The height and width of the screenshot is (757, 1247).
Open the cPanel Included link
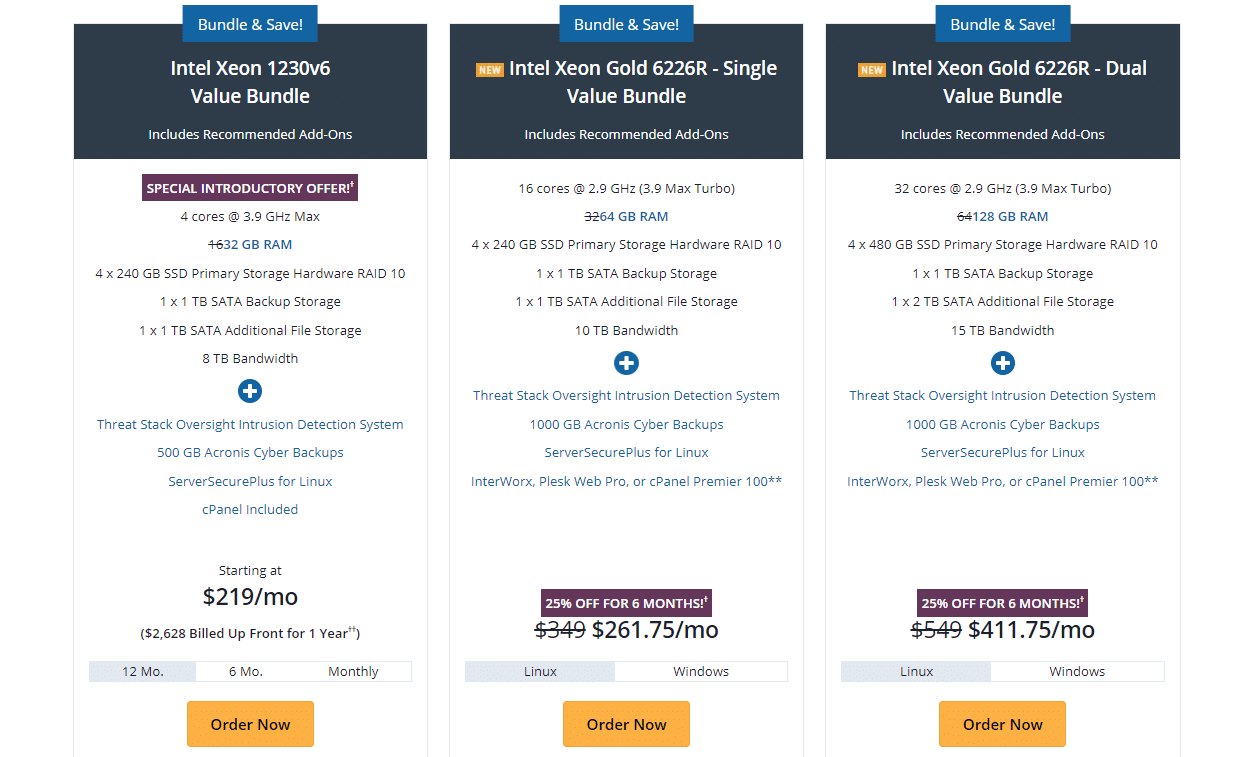coord(250,509)
